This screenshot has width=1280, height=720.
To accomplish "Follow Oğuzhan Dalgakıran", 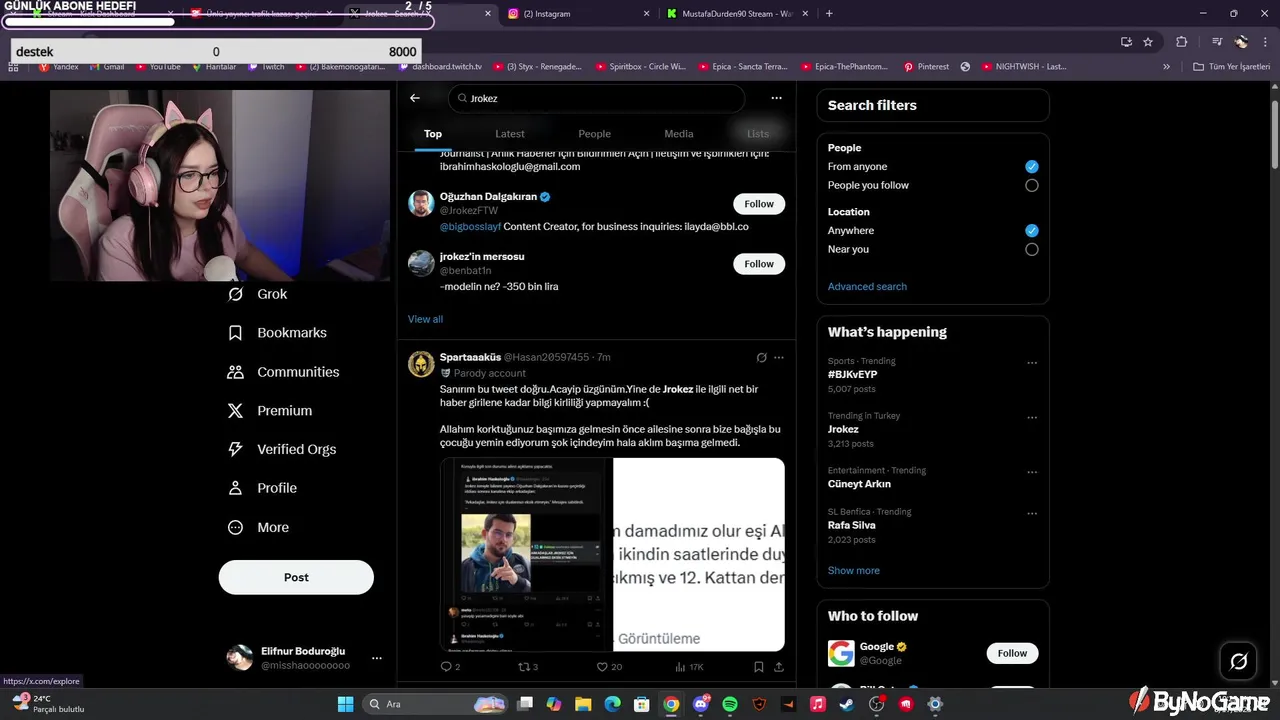I will point(759,204).
